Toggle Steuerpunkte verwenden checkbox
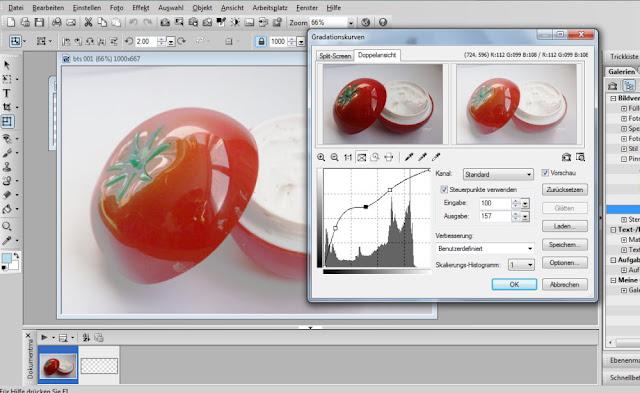640x393 pixels. 444,189
